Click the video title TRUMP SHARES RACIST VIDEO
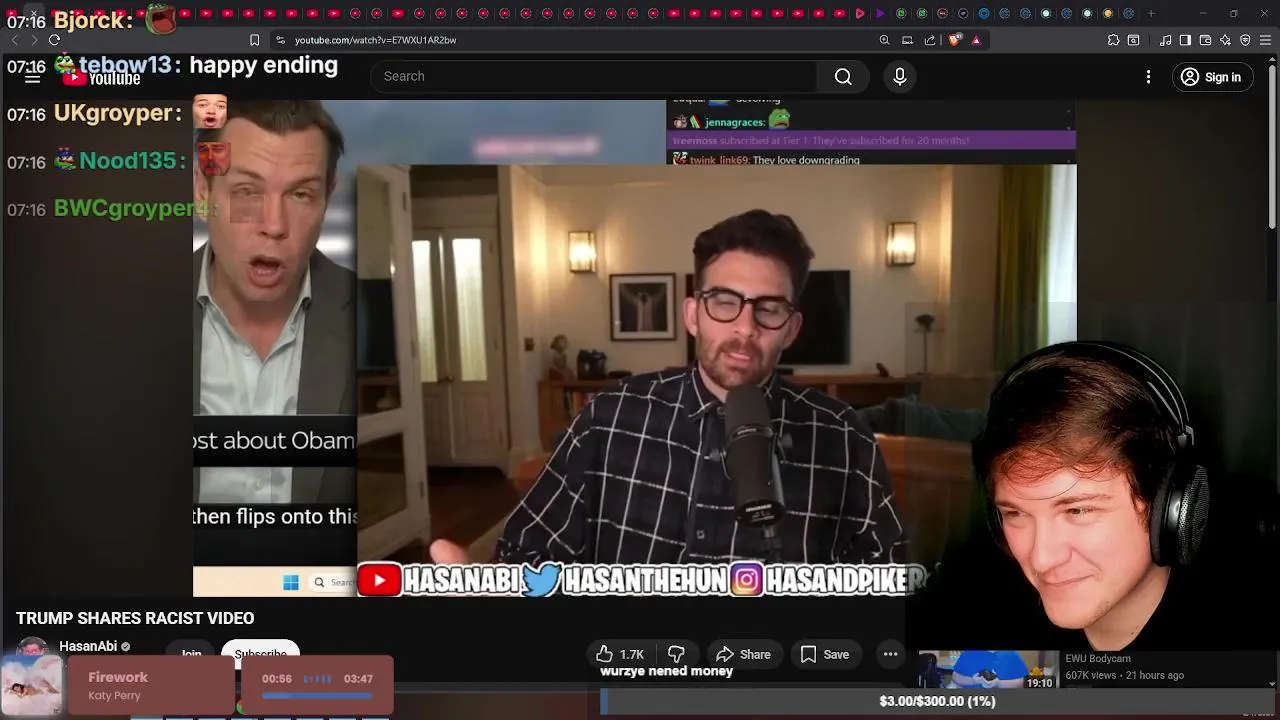This screenshot has width=1280, height=720. 135,618
